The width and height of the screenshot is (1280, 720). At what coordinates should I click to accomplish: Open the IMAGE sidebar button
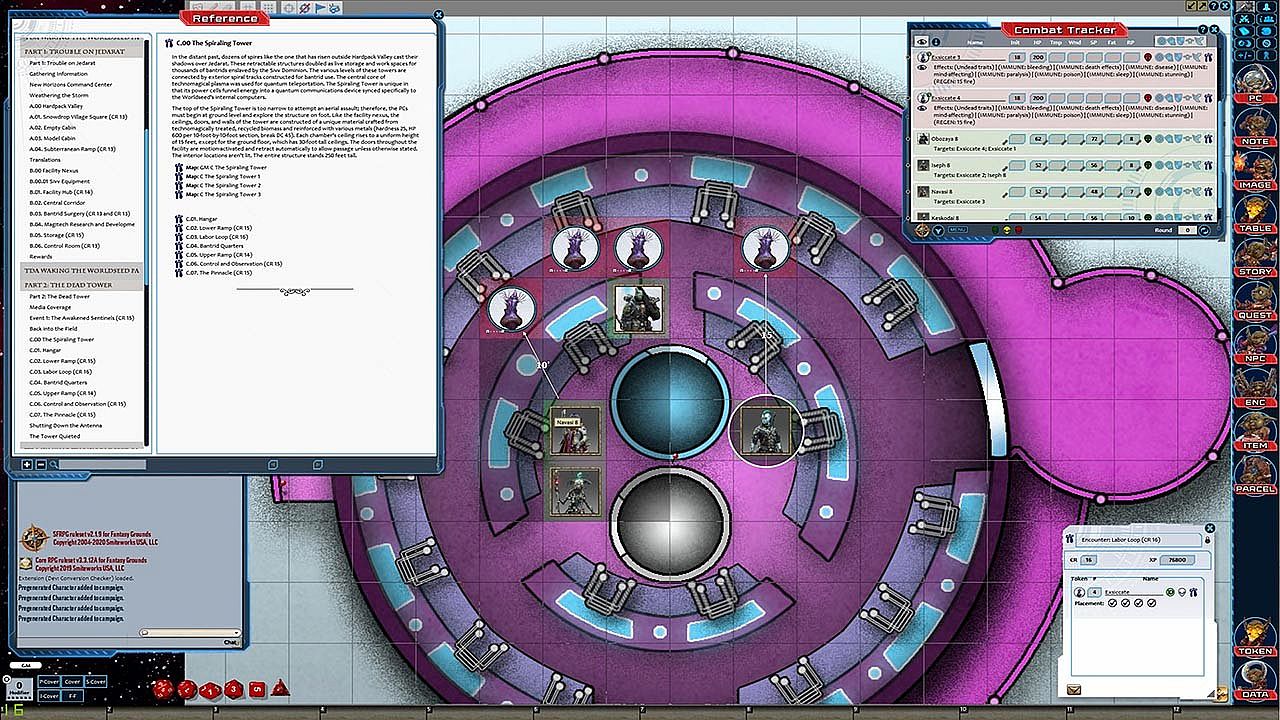click(x=1255, y=169)
